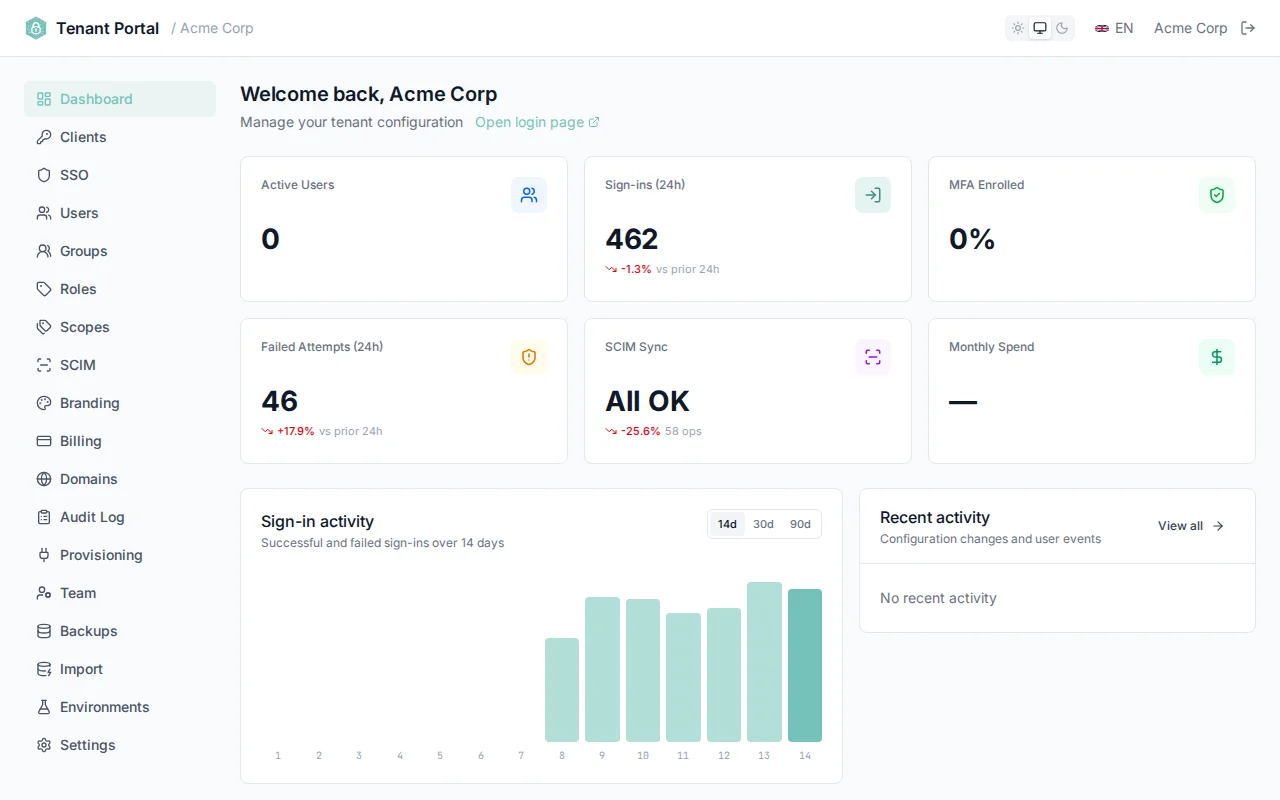Screen dimensions: 1280x800
Task: Click the SCIM Sync card icon
Action: click(873, 357)
